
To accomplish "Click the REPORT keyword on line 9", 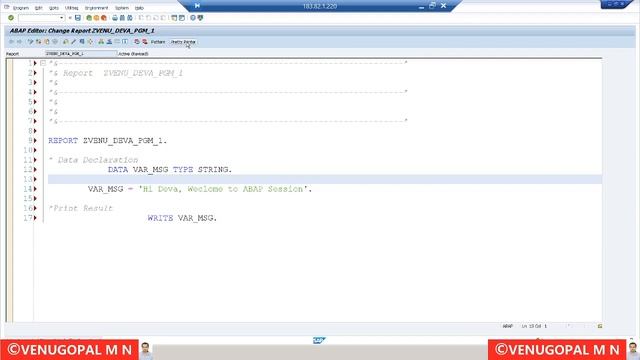I will pos(63,140).
